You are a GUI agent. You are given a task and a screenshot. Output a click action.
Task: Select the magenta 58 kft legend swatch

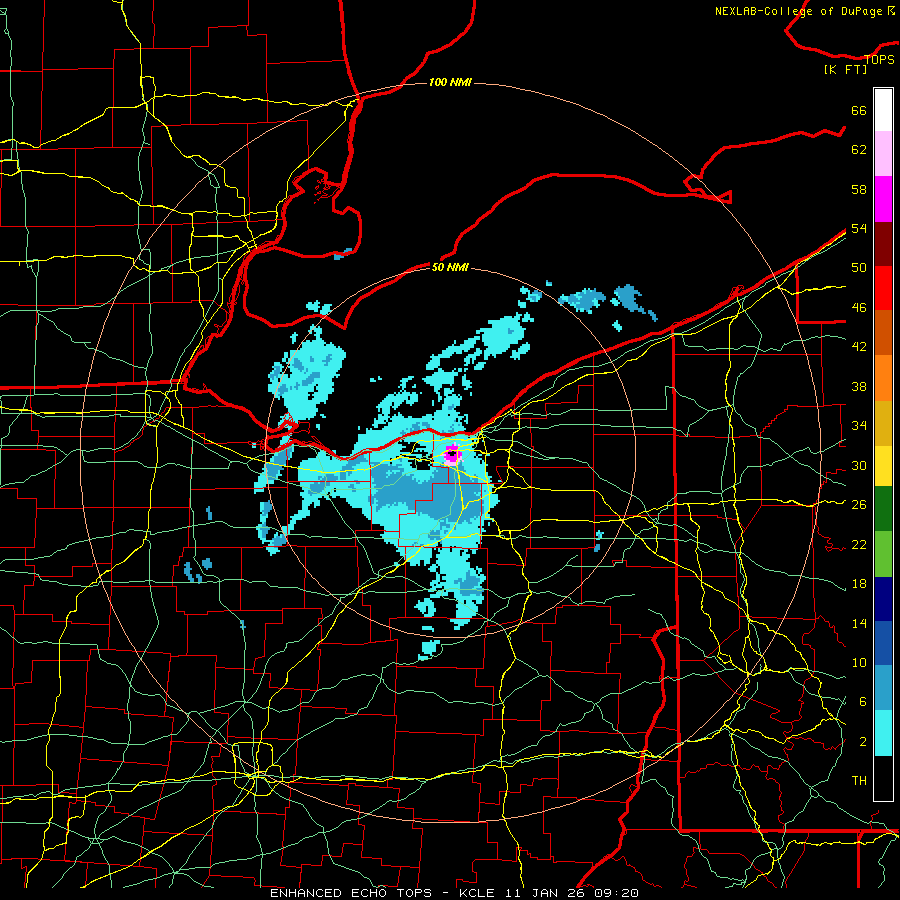coord(883,199)
